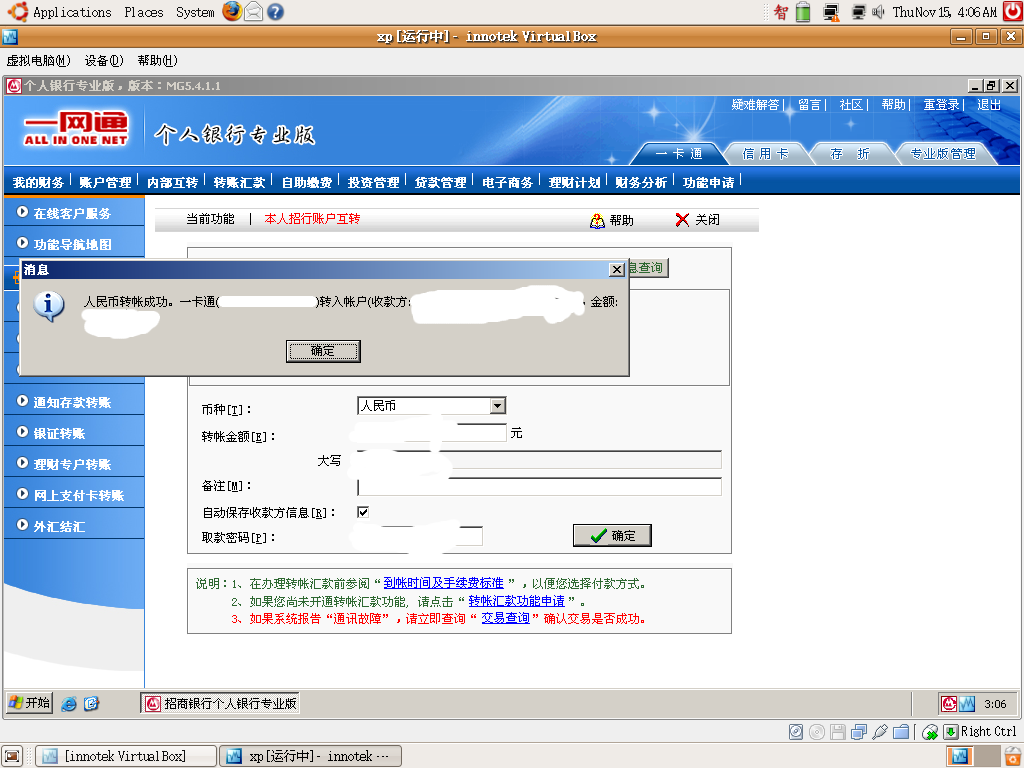Click the 疑难解答 header link
This screenshot has height=768, width=1024.
[x=755, y=104]
